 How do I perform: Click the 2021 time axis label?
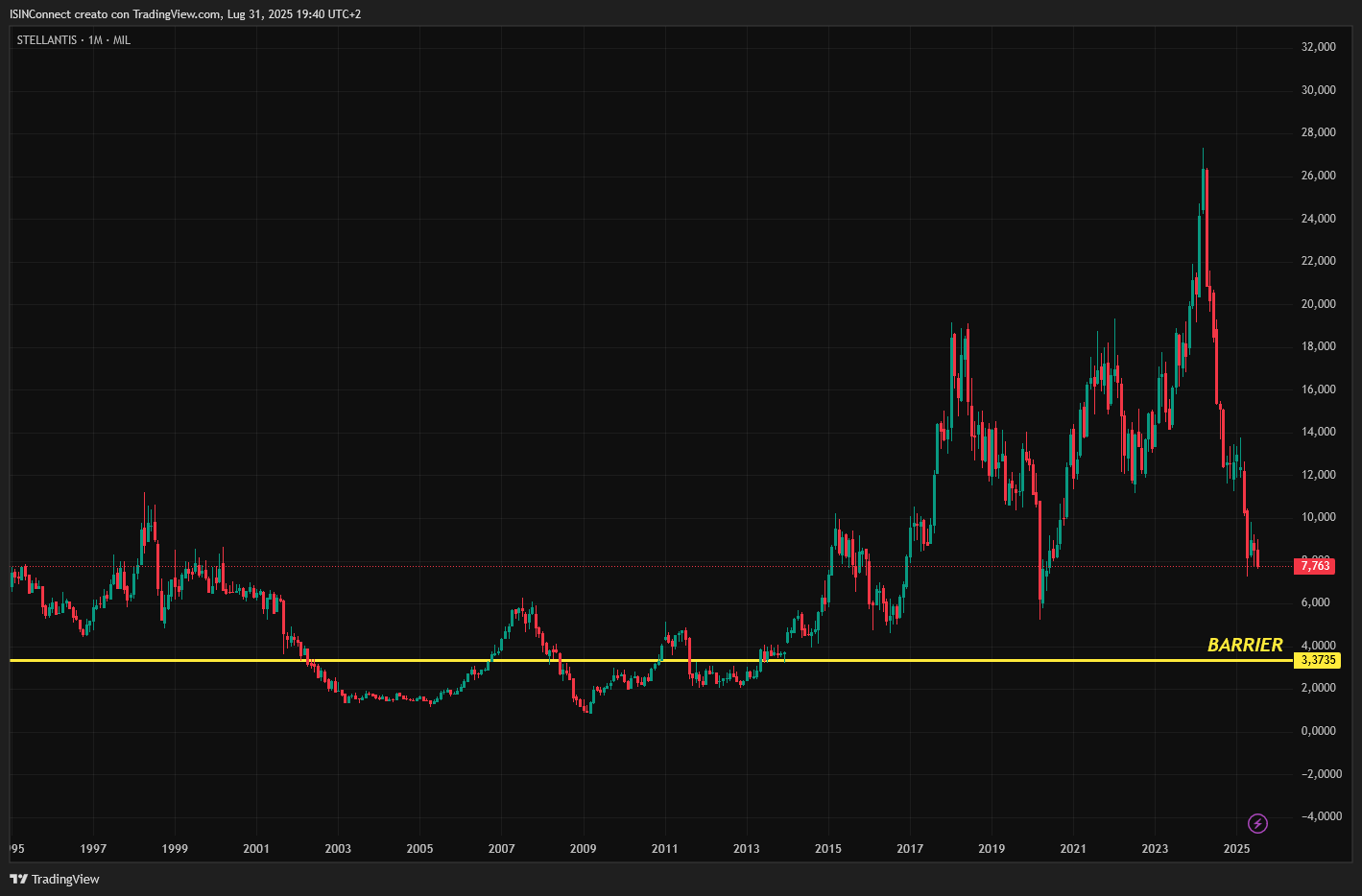(x=1073, y=849)
